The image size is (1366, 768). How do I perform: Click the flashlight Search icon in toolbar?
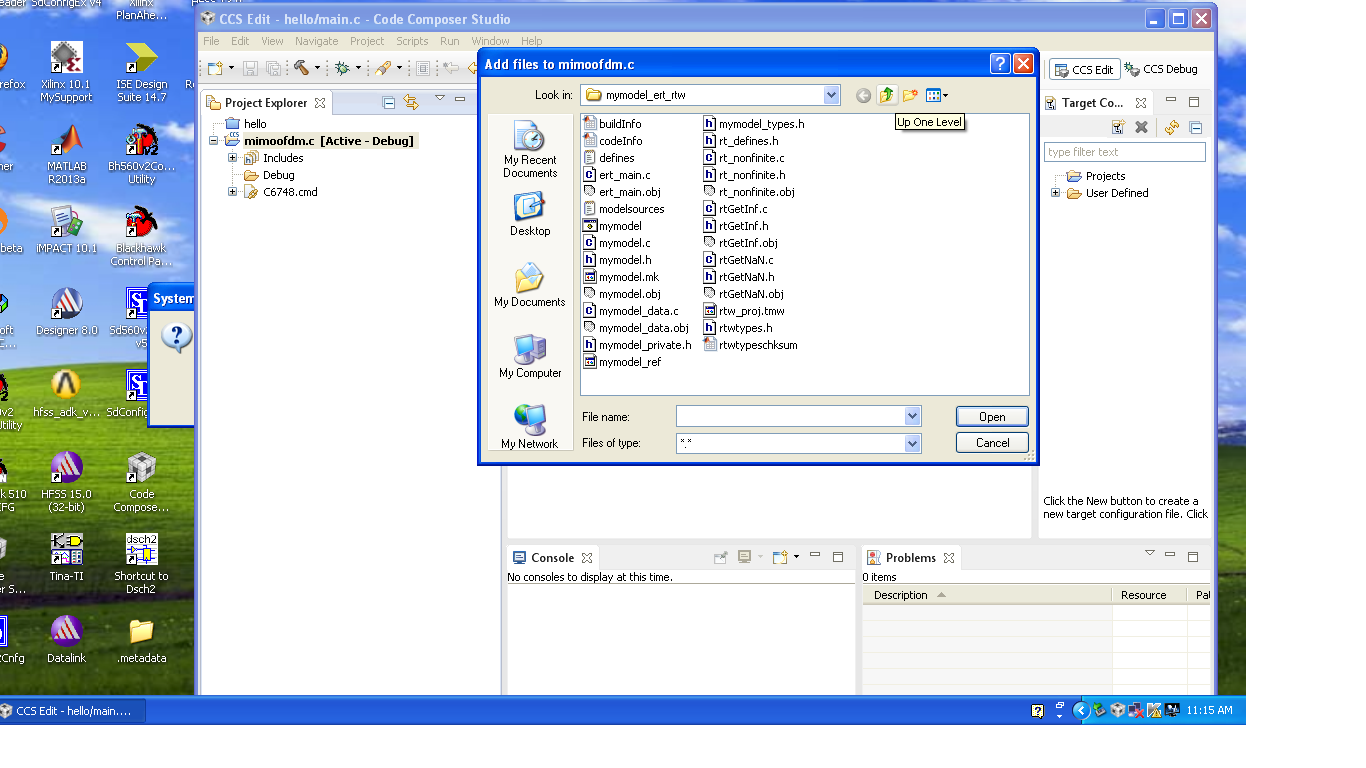coord(383,68)
